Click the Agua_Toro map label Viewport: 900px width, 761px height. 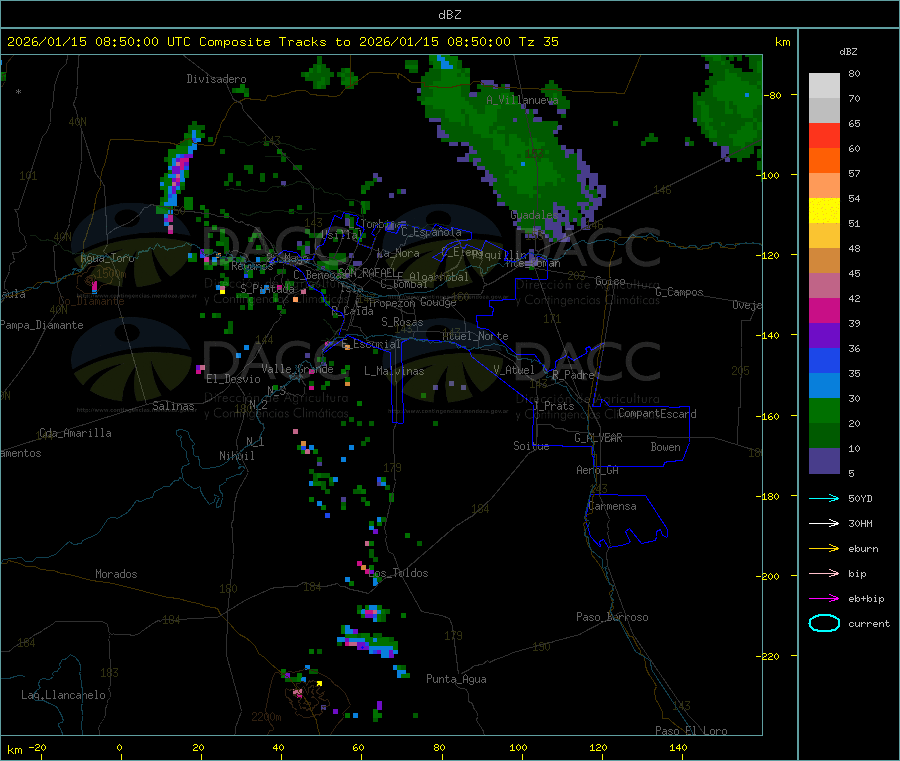coord(107,258)
